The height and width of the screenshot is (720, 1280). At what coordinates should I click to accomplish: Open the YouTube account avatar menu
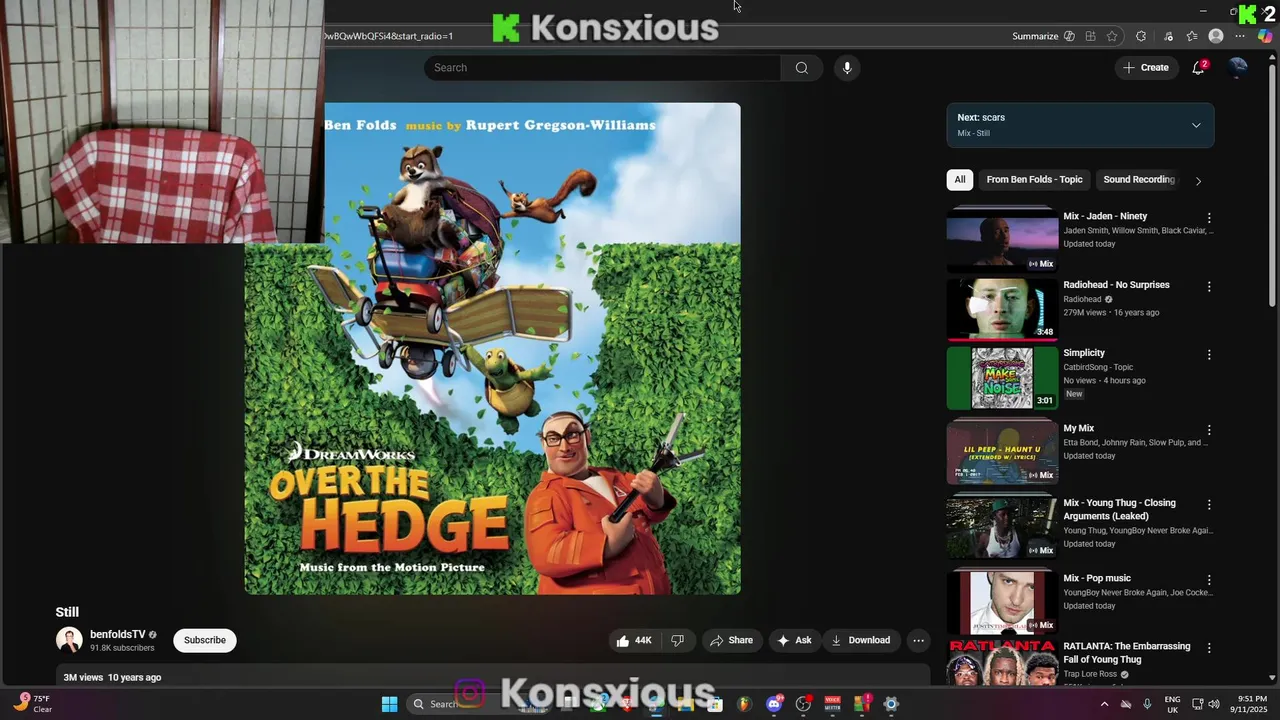pyautogui.click(x=1238, y=67)
